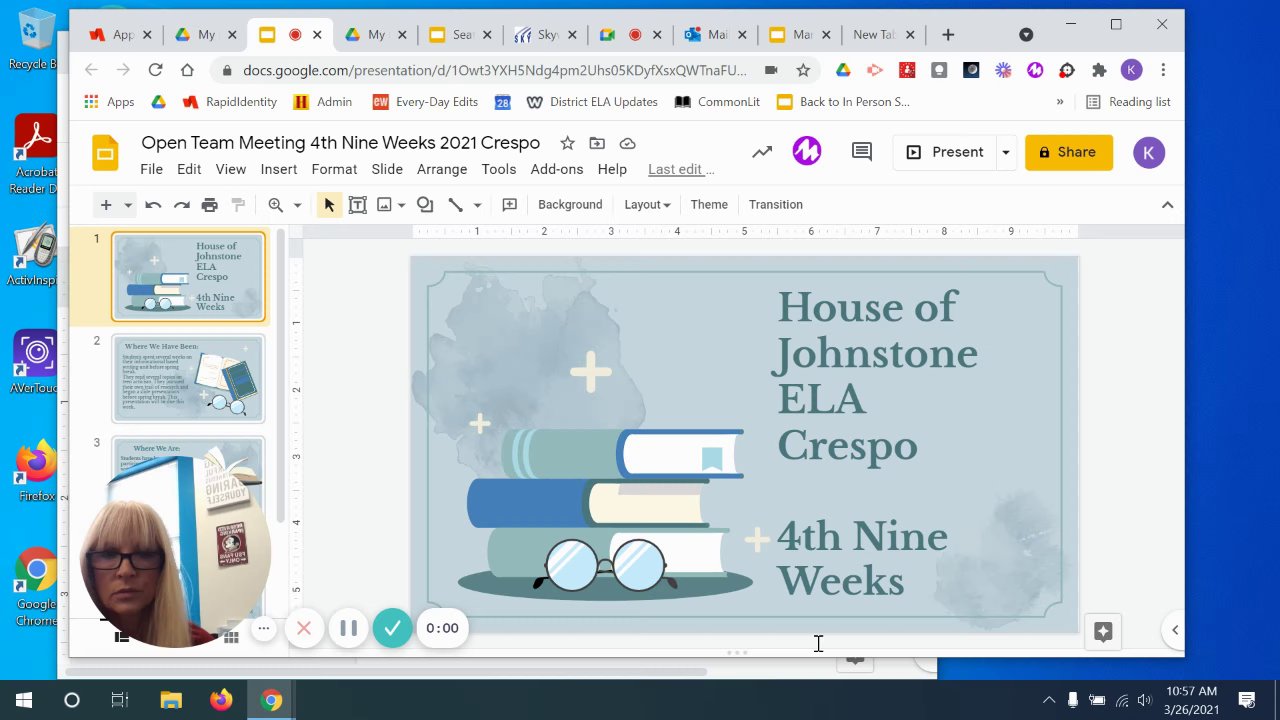Open the Arrange menu

click(442, 169)
